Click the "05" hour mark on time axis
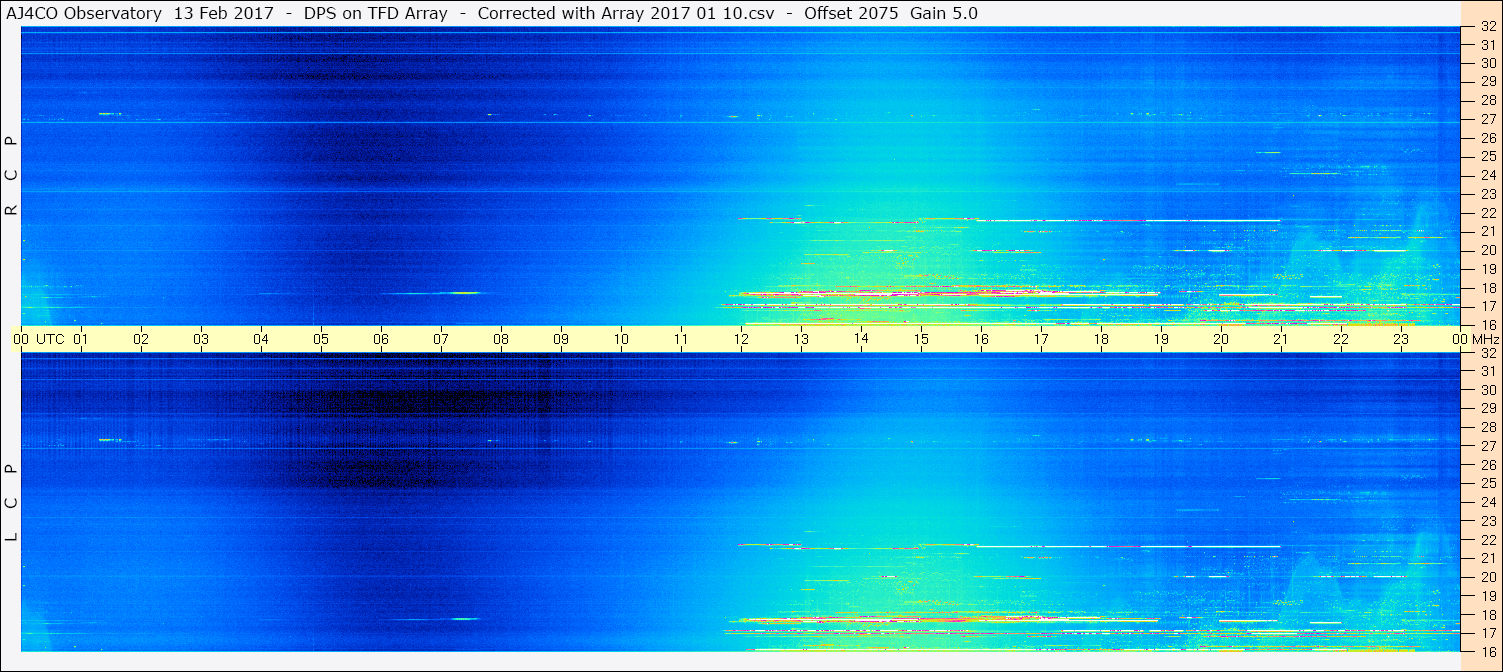The image size is (1503, 672). (x=321, y=339)
